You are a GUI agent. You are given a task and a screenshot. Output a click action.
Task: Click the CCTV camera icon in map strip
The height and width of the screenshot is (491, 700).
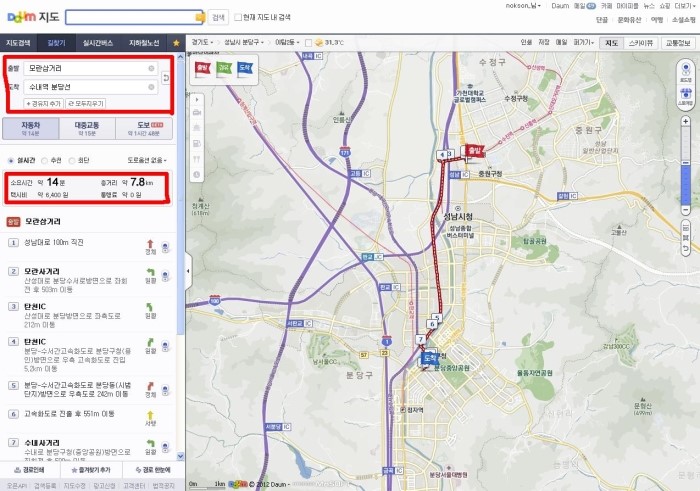[x=196, y=113]
